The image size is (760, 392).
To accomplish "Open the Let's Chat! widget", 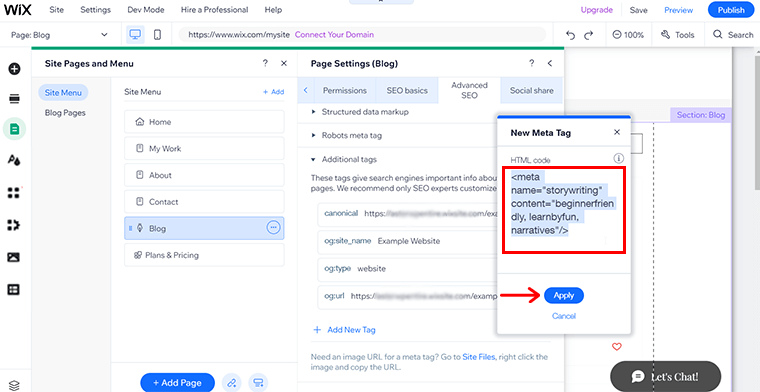I will pyautogui.click(x=665, y=376).
